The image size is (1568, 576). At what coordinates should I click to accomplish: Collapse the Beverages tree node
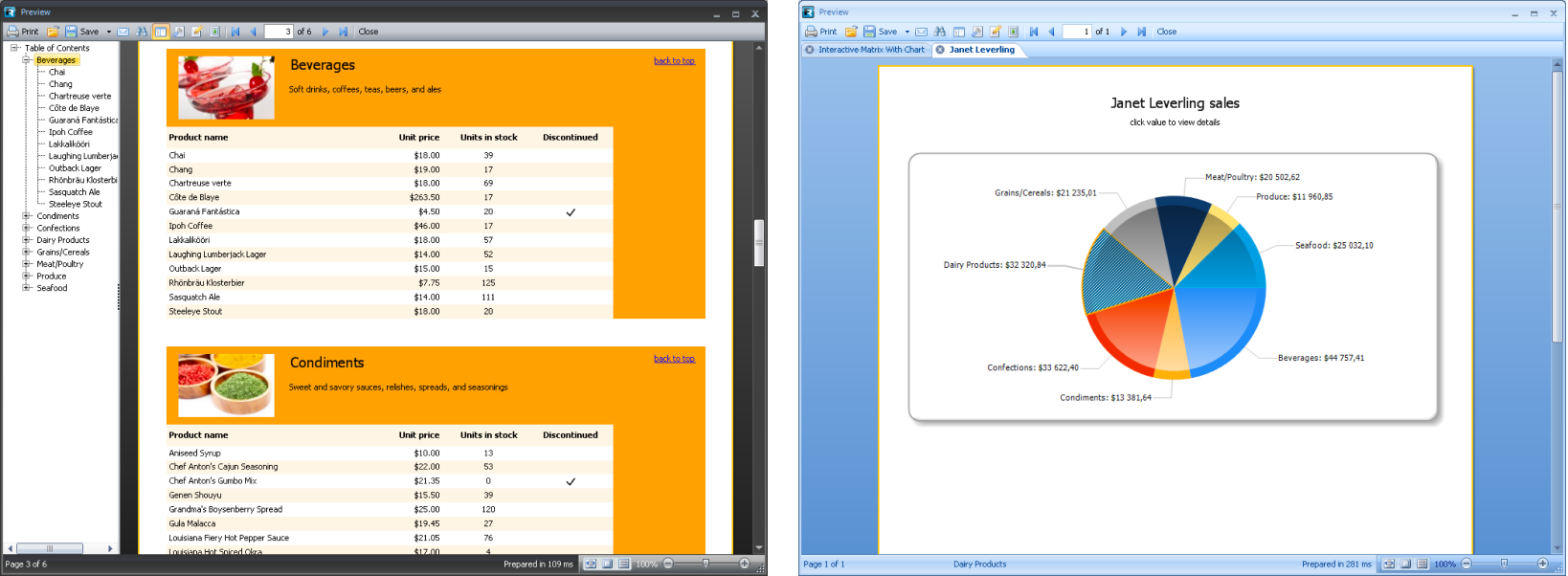coord(27,60)
